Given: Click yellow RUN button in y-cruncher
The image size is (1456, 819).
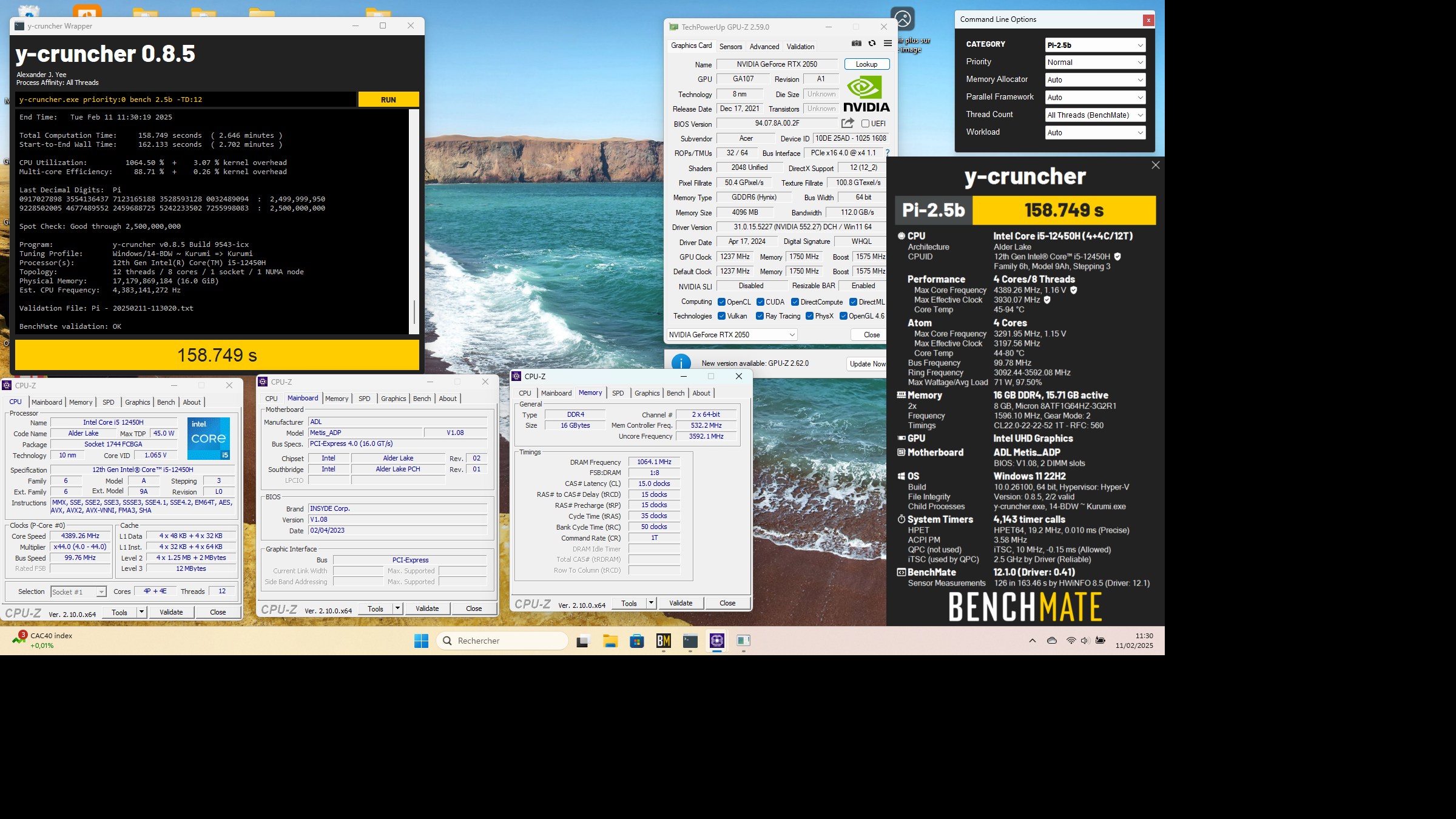Looking at the screenshot, I should [388, 99].
